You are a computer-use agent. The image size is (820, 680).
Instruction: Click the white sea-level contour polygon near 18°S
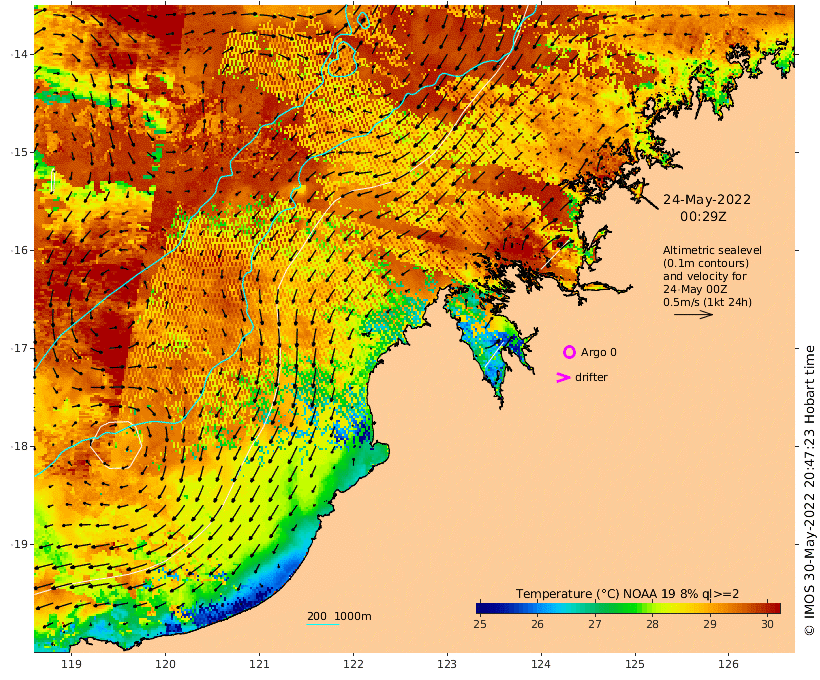116,445
